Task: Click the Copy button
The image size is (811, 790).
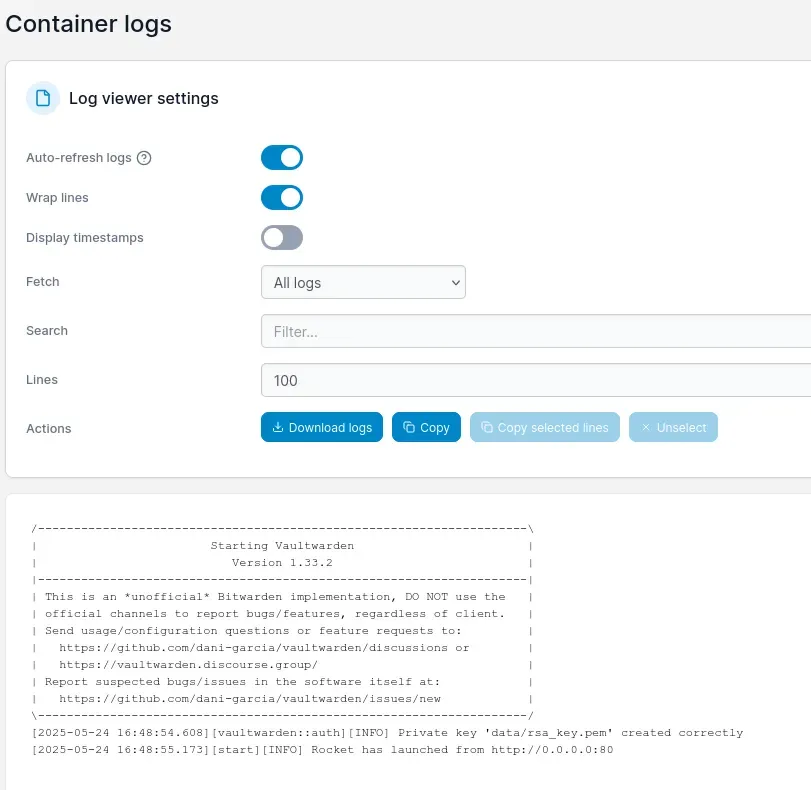Action: pyautogui.click(x=426, y=427)
